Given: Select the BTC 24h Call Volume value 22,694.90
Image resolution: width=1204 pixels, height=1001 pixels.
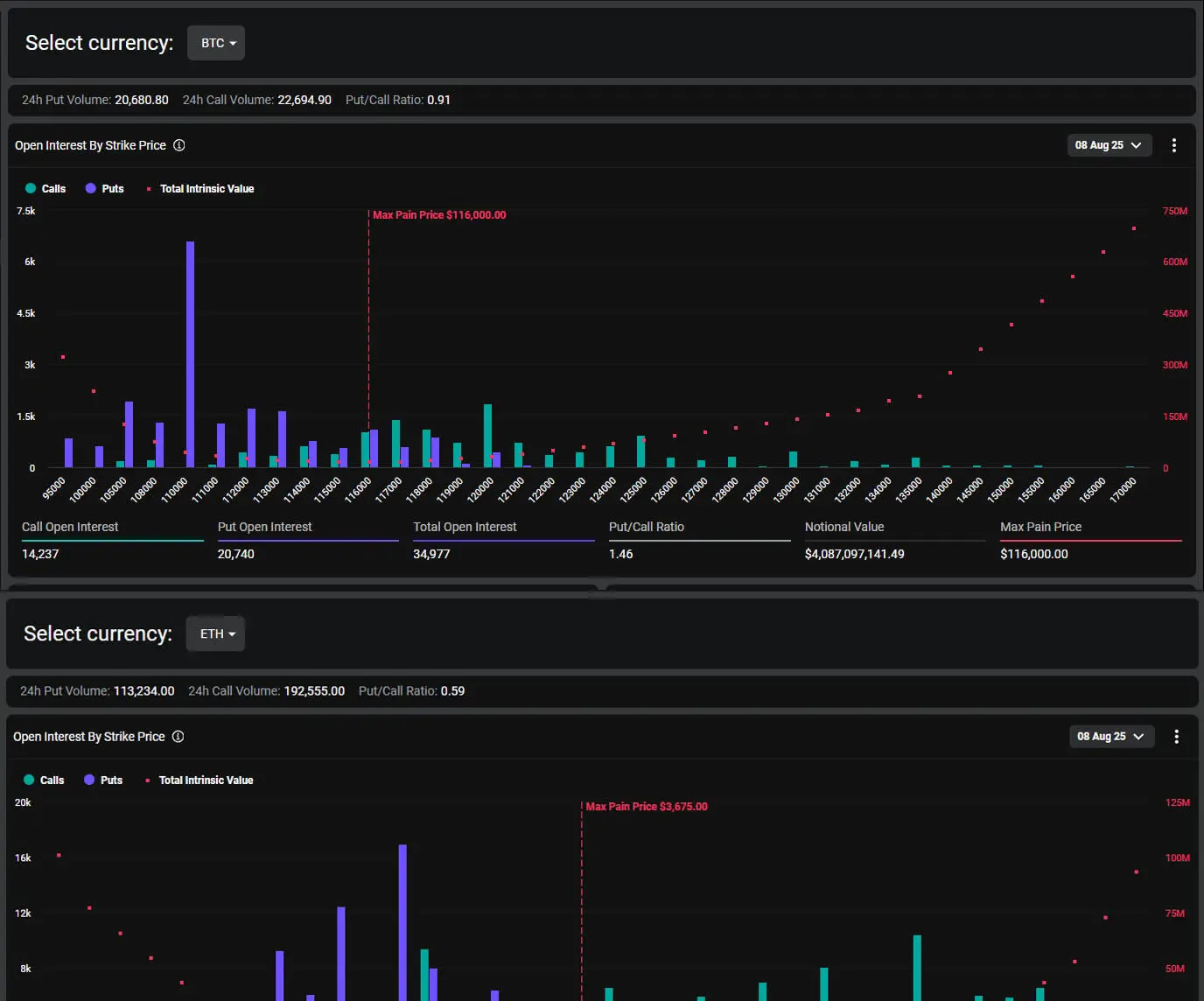Looking at the screenshot, I should click(x=304, y=100).
